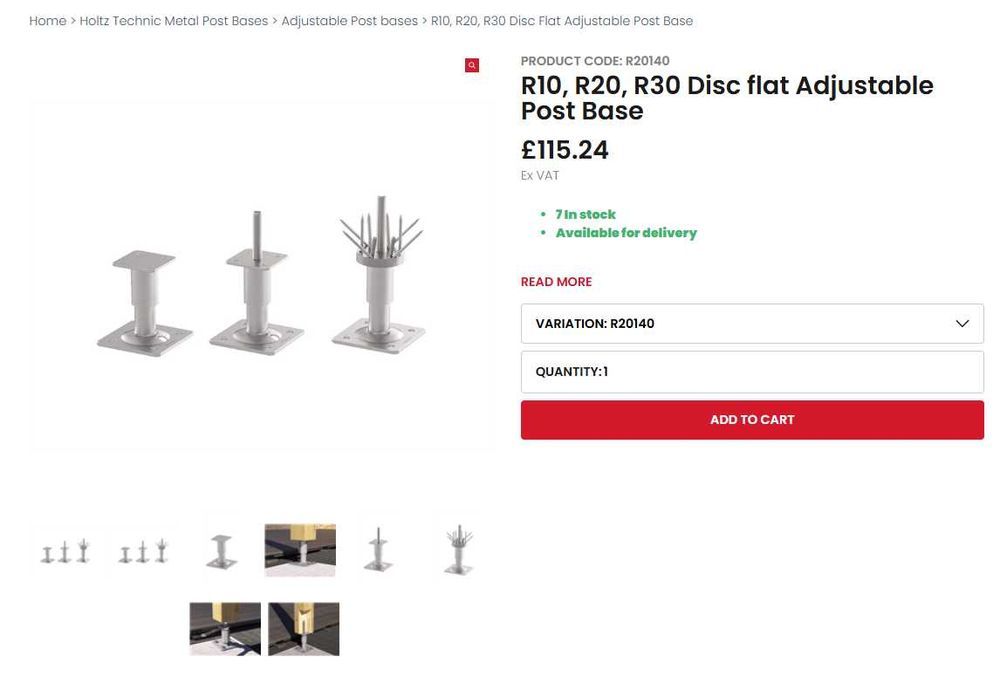Open bottom-row left installed post photo thumbnail
Screen dimensions: 1000x683
[x=225, y=628]
